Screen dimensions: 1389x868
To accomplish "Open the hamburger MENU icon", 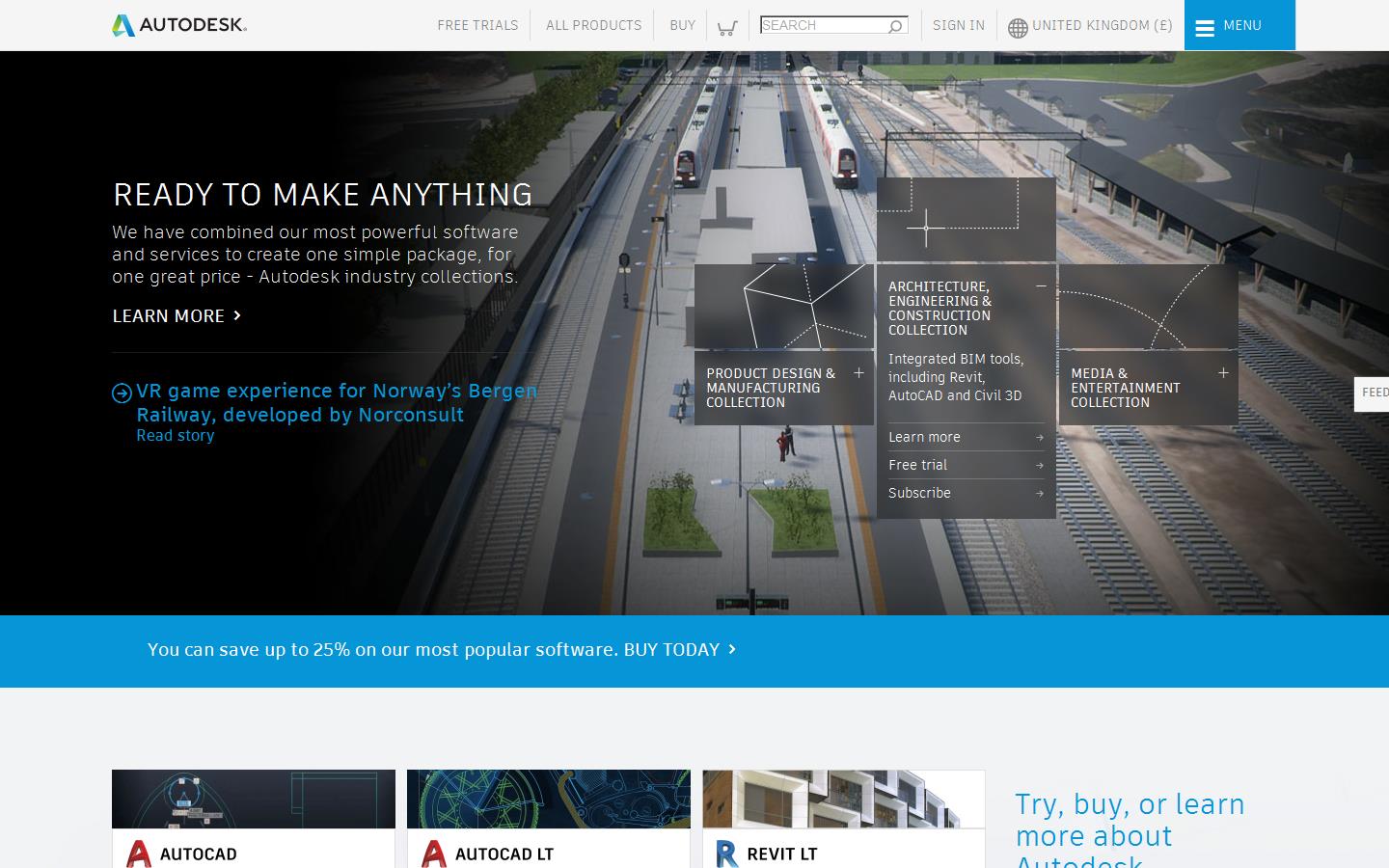I will [1205, 27].
